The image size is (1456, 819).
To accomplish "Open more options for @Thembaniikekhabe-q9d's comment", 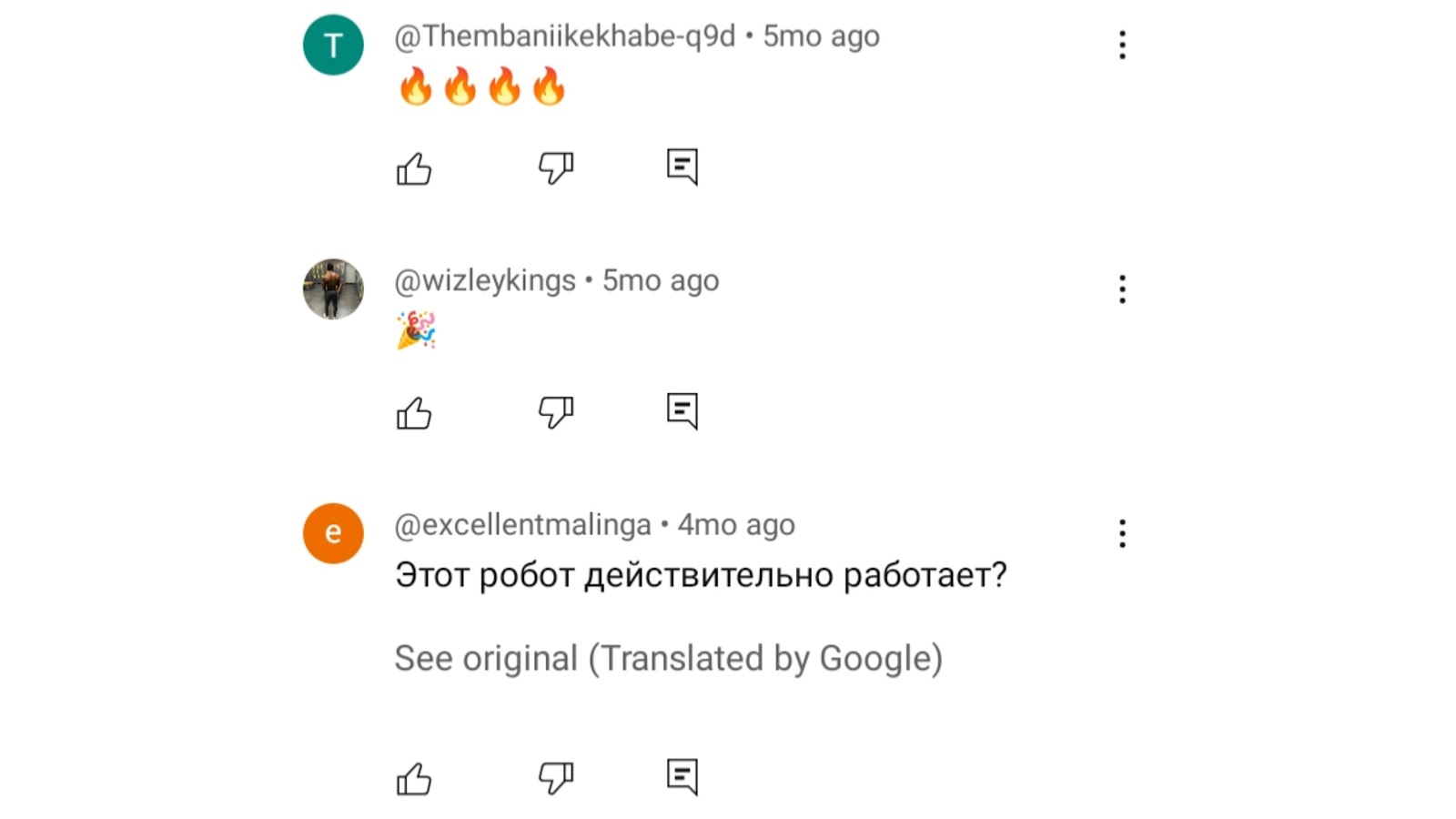I will coord(1122,45).
